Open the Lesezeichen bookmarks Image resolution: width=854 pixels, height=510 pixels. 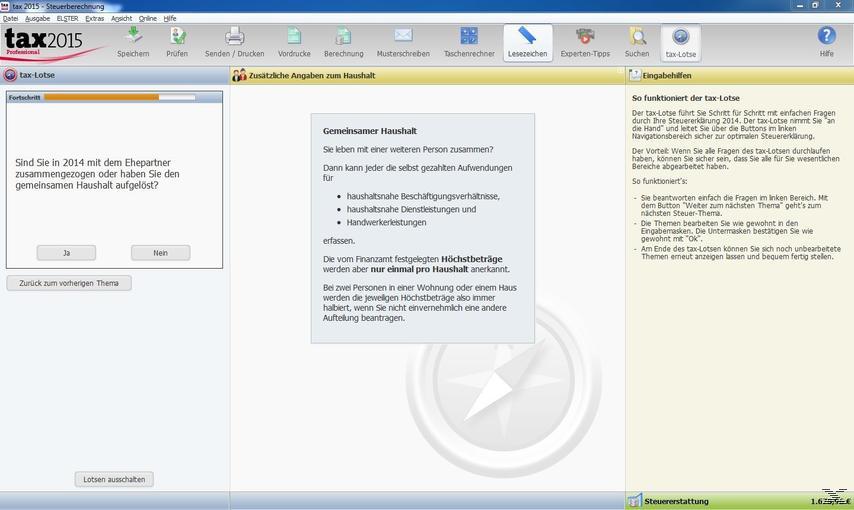click(x=527, y=42)
